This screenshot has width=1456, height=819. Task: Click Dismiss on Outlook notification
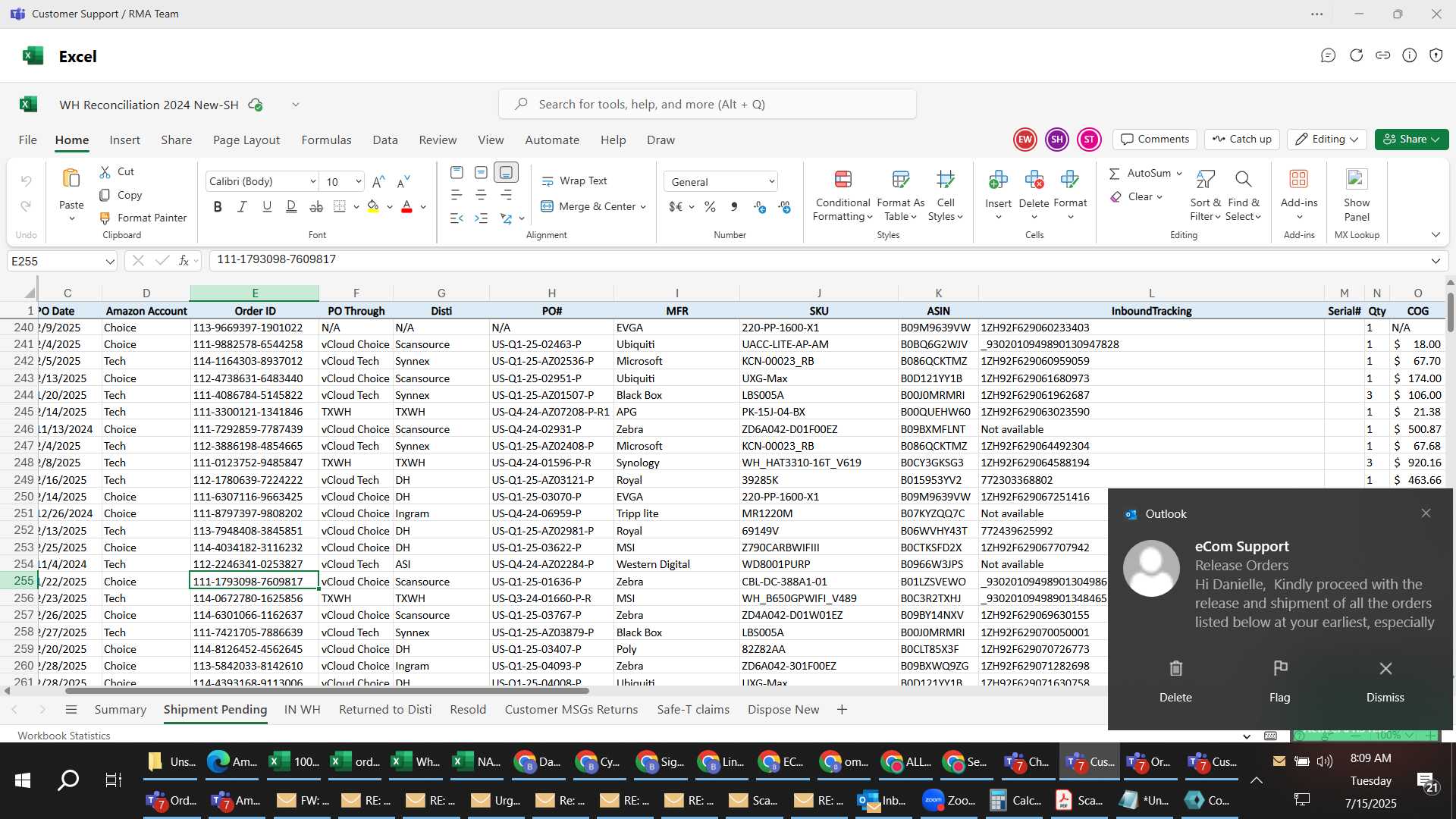coord(1385,680)
